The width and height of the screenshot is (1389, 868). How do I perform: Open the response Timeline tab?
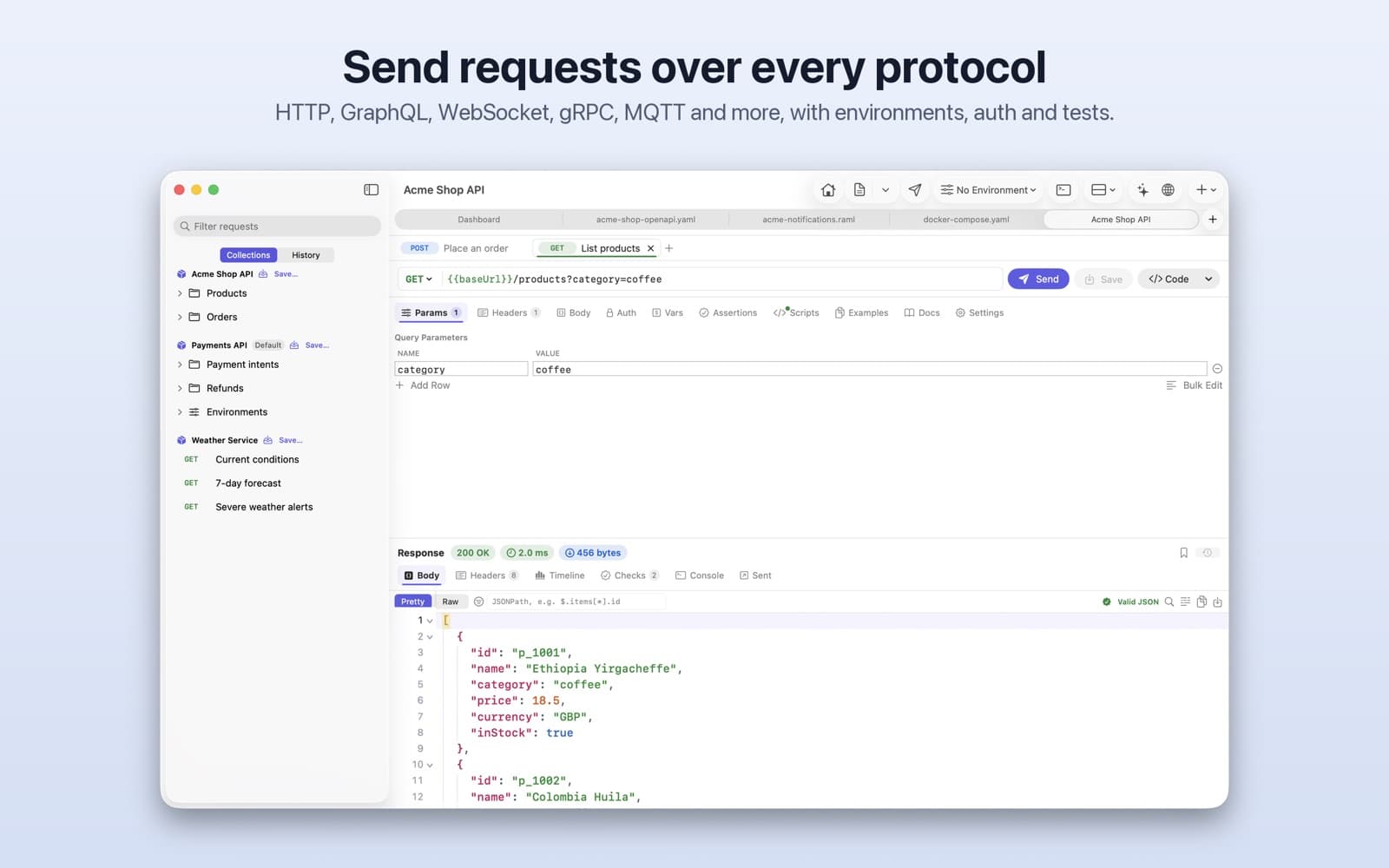560,575
